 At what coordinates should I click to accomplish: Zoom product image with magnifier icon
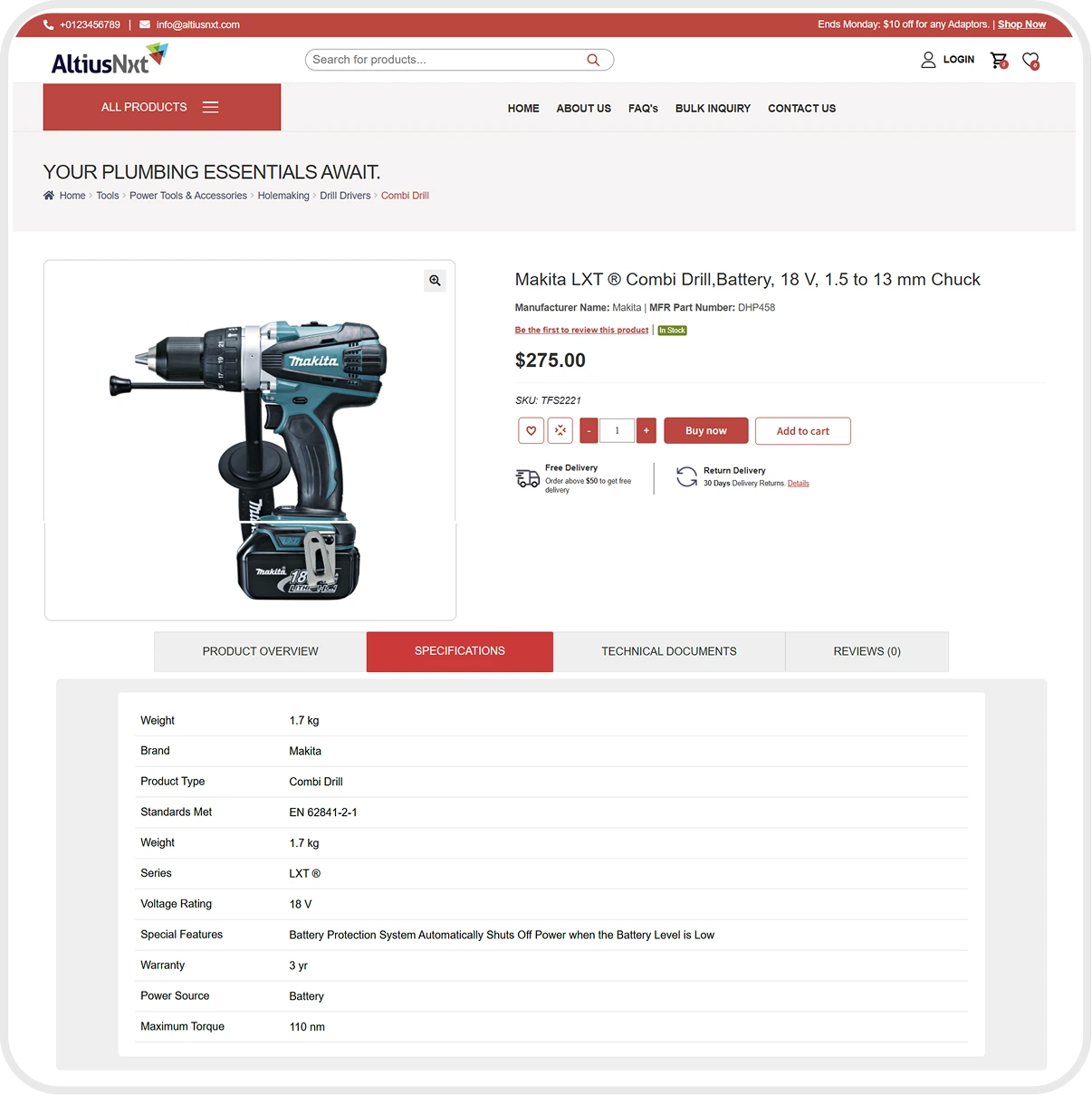click(436, 281)
